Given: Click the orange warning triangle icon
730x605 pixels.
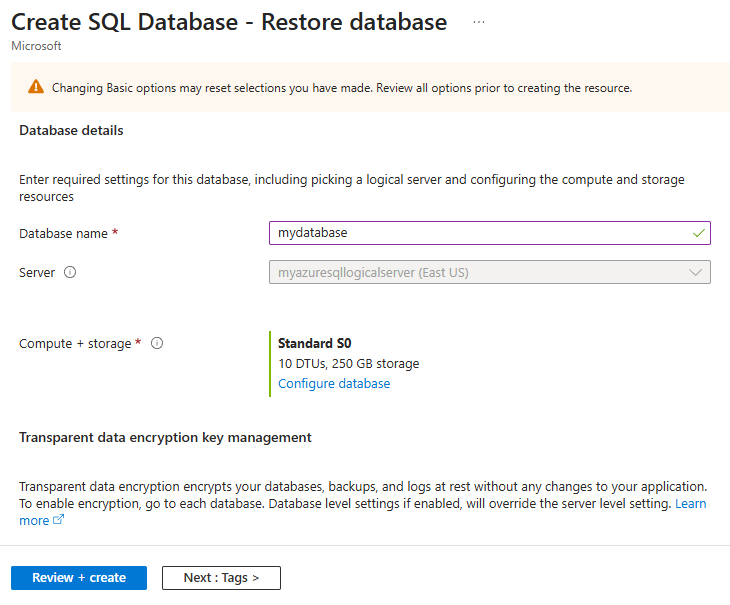Looking at the screenshot, I should [x=36, y=87].
